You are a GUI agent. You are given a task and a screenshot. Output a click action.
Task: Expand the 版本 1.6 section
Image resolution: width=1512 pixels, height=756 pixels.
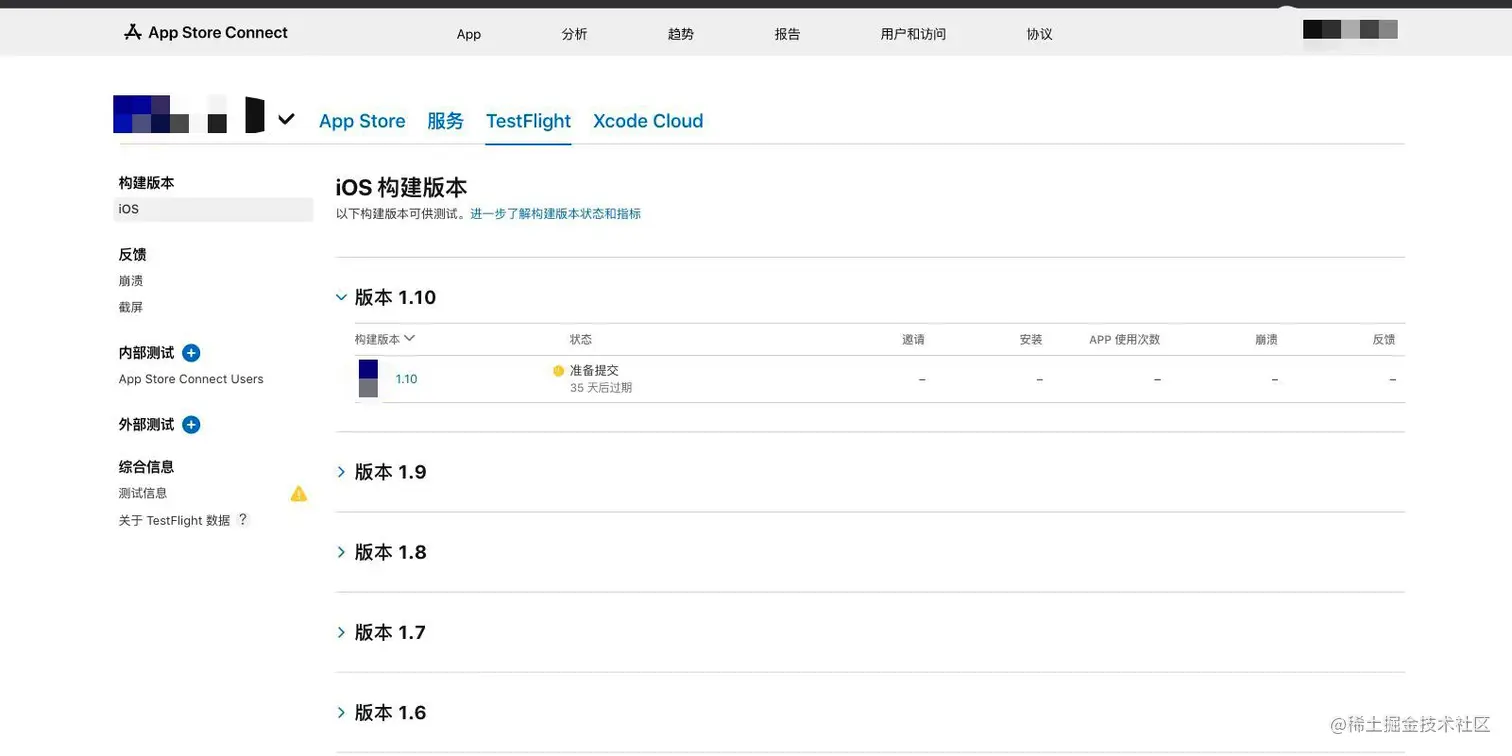[x=341, y=712]
